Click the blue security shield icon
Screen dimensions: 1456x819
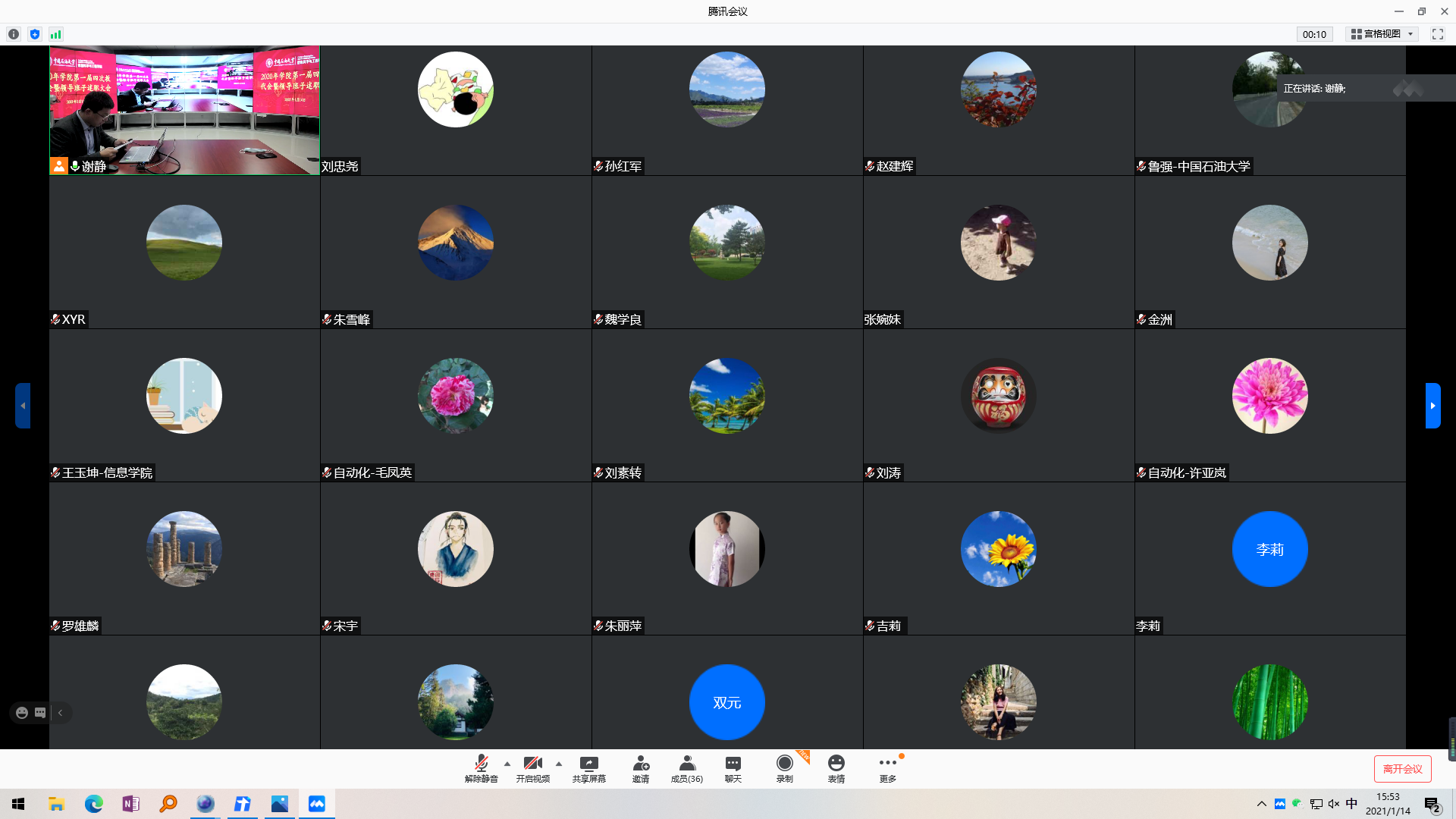[35, 34]
